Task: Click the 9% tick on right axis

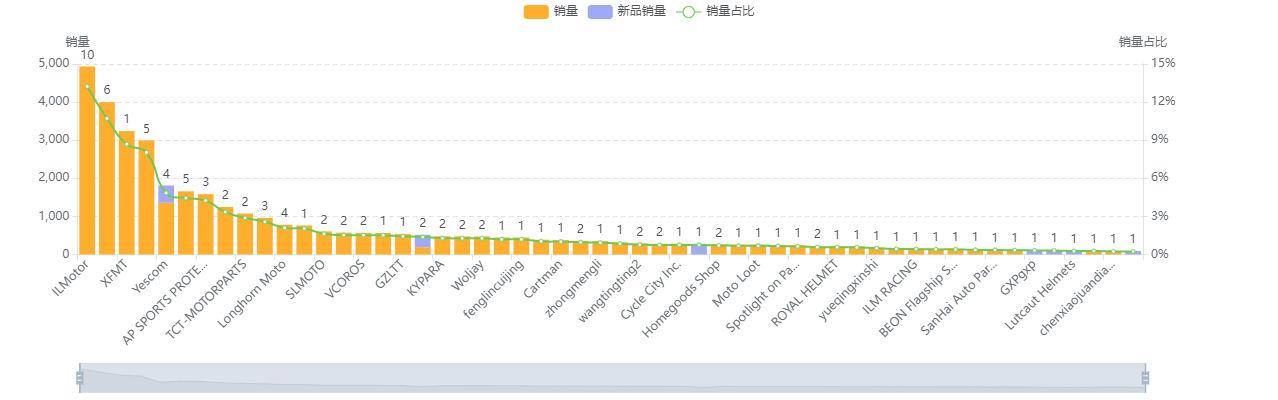Action: (x=1159, y=140)
